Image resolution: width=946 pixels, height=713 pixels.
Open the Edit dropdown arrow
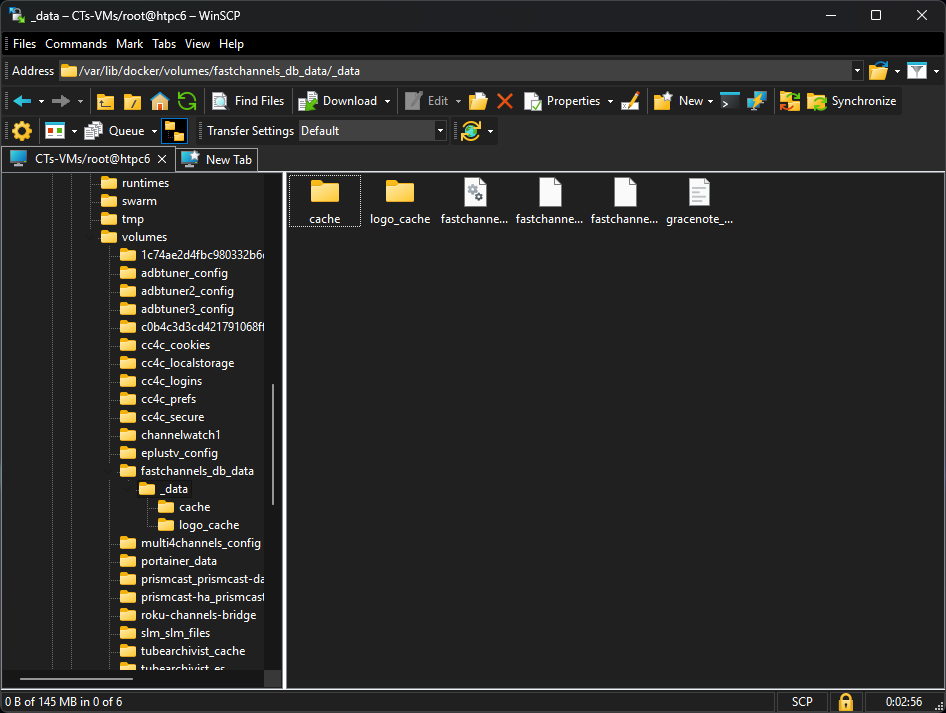(x=458, y=101)
